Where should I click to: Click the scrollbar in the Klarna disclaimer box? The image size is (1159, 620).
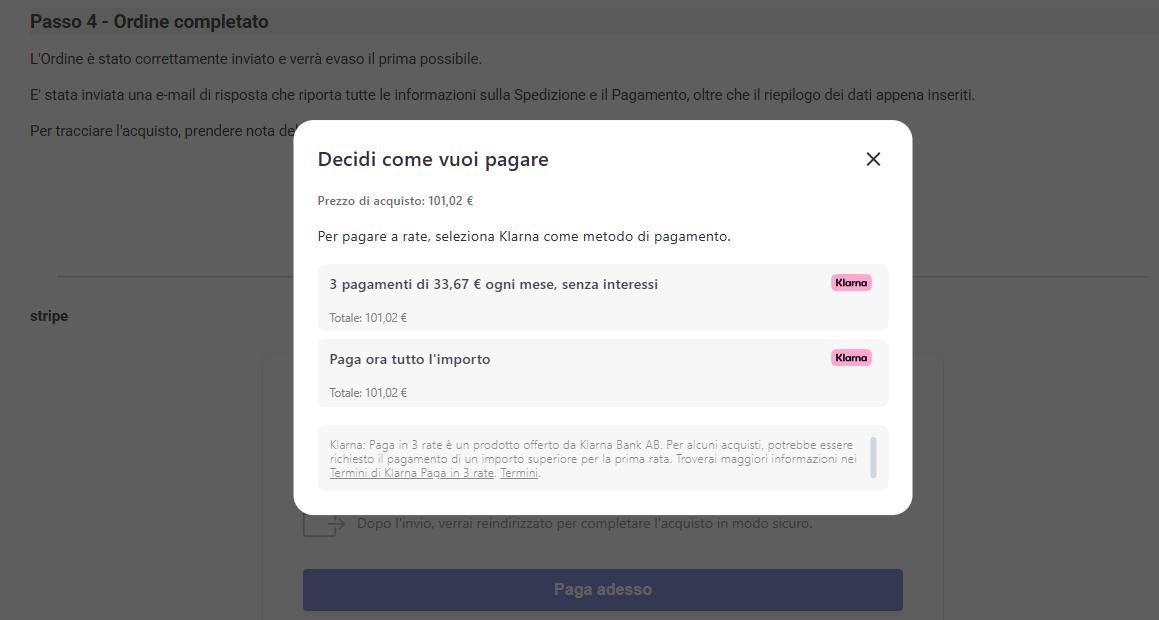[x=873, y=457]
